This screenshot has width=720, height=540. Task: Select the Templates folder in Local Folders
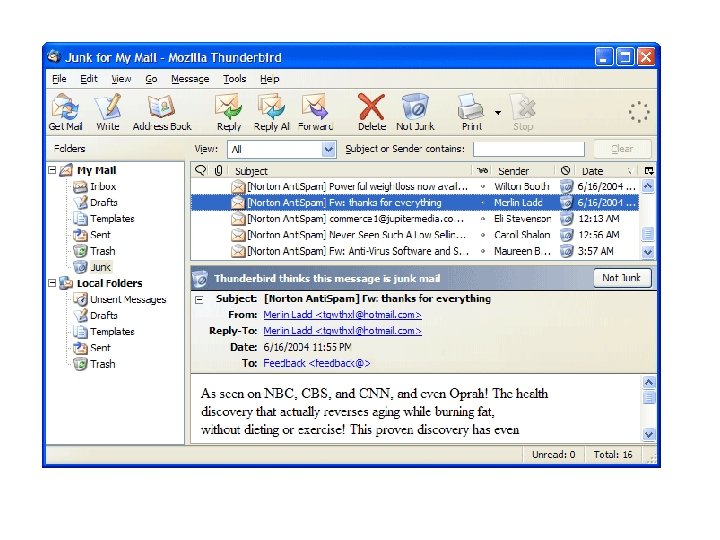104,332
